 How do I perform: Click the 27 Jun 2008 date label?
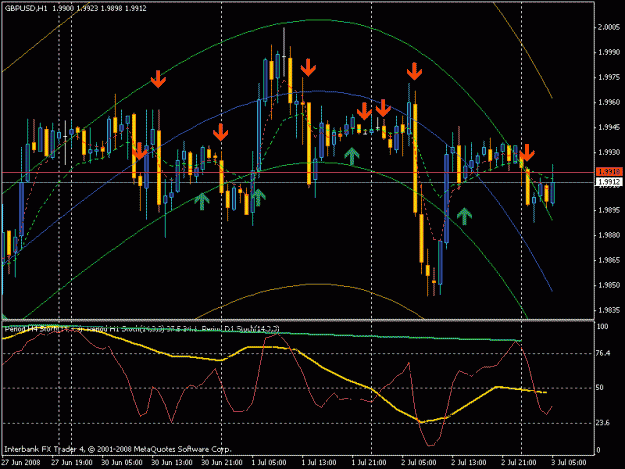[x=21, y=462]
